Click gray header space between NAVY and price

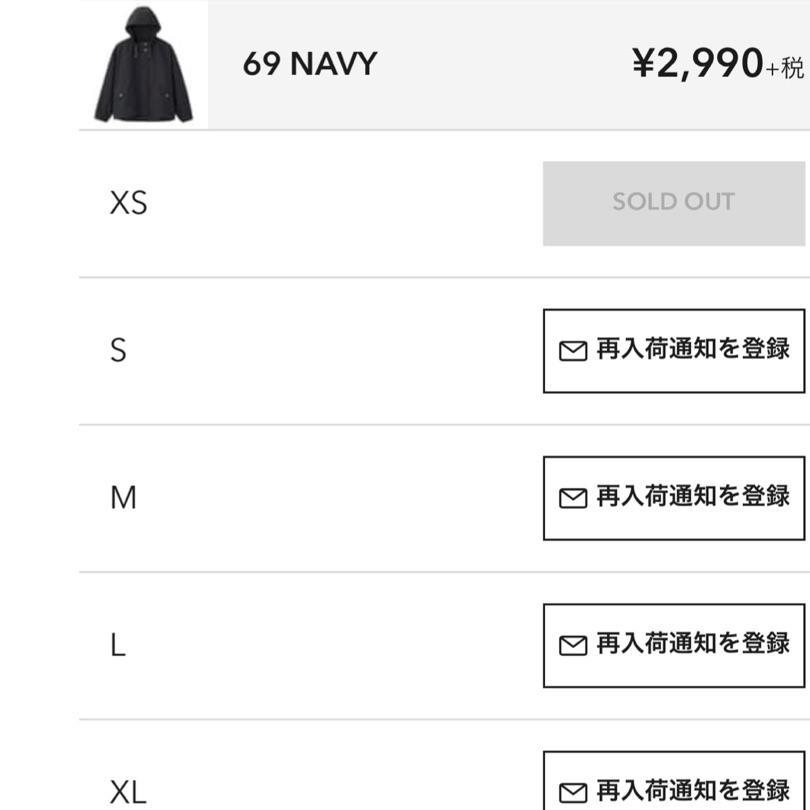click(x=500, y=64)
